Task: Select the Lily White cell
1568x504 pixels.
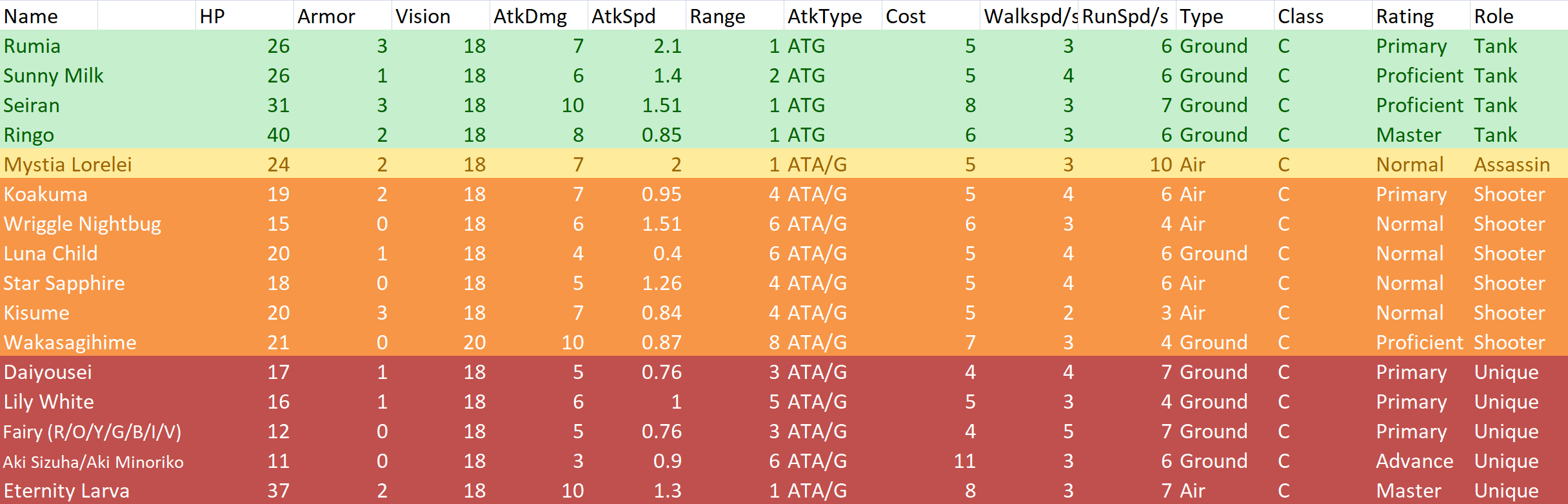Action: (49, 402)
